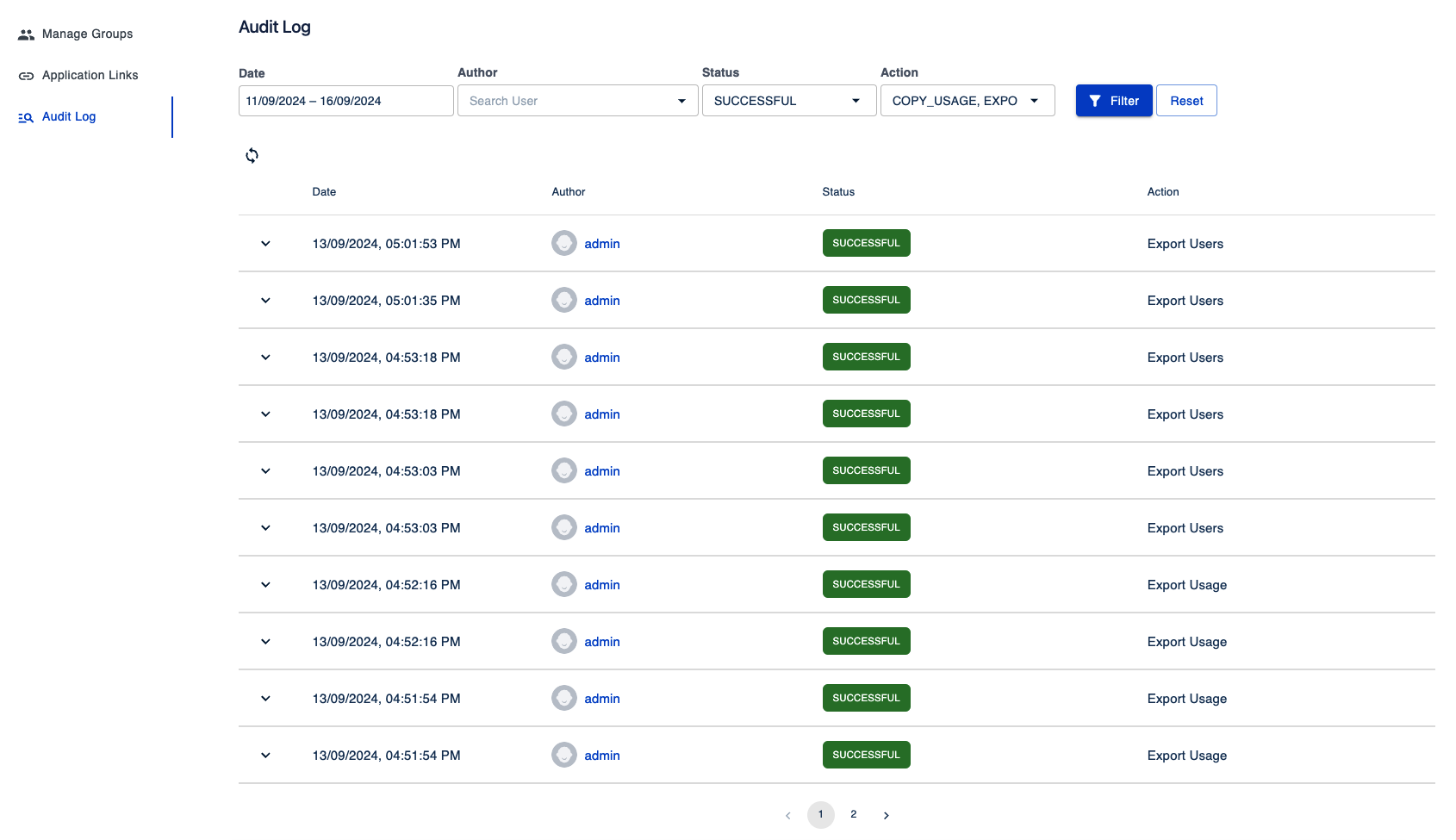This screenshot has height=840, width=1456.
Task: Open the Status dropdown showing SUCCESSFUL
Action: tap(787, 101)
